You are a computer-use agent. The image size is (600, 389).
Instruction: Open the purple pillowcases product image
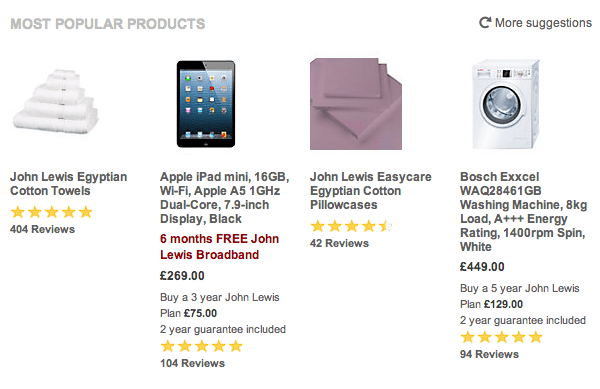pyautogui.click(x=356, y=104)
